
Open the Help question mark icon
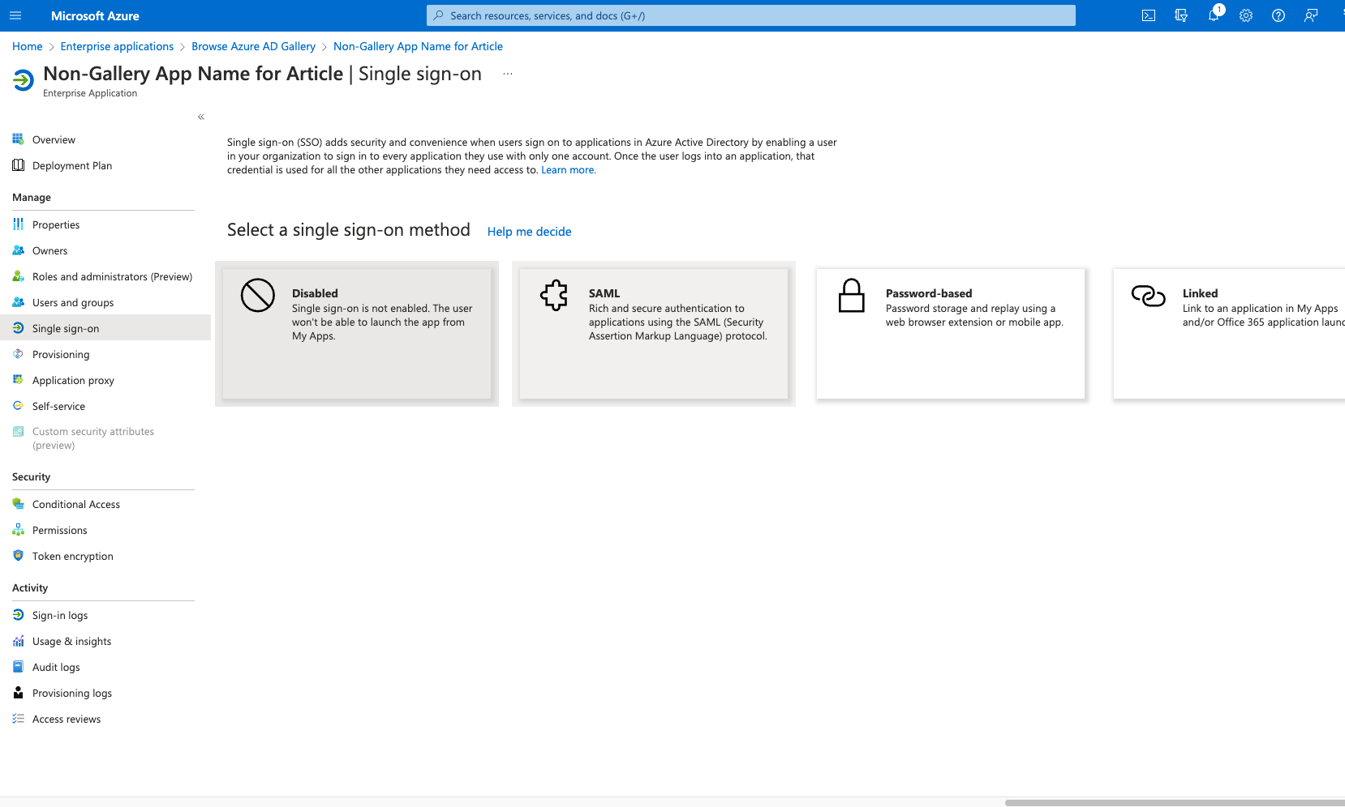(x=1278, y=15)
